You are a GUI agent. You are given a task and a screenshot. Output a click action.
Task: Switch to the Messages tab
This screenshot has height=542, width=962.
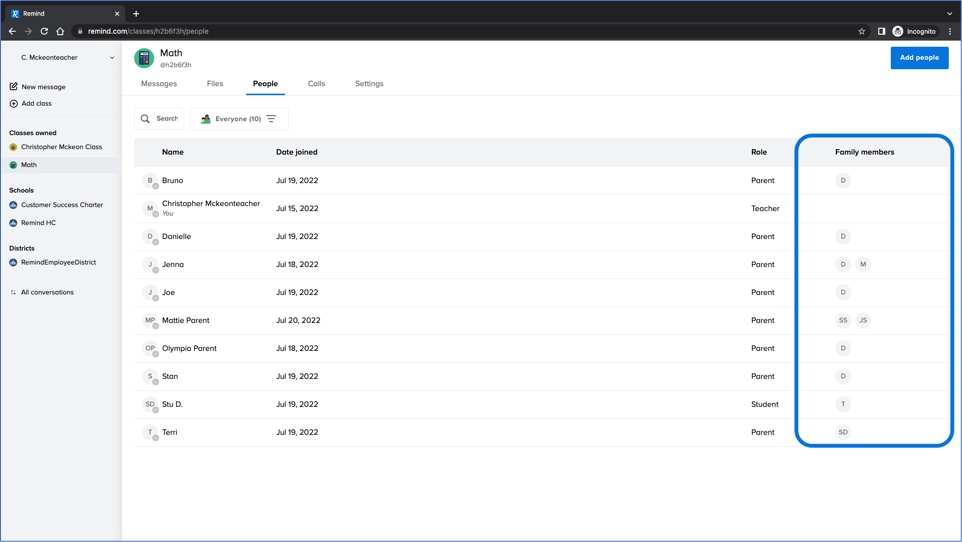click(x=159, y=84)
